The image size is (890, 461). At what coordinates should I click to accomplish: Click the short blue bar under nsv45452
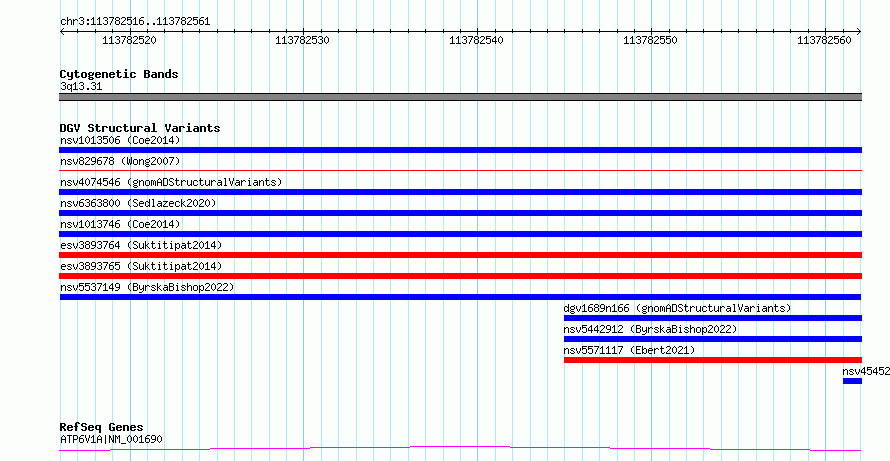[853, 381]
